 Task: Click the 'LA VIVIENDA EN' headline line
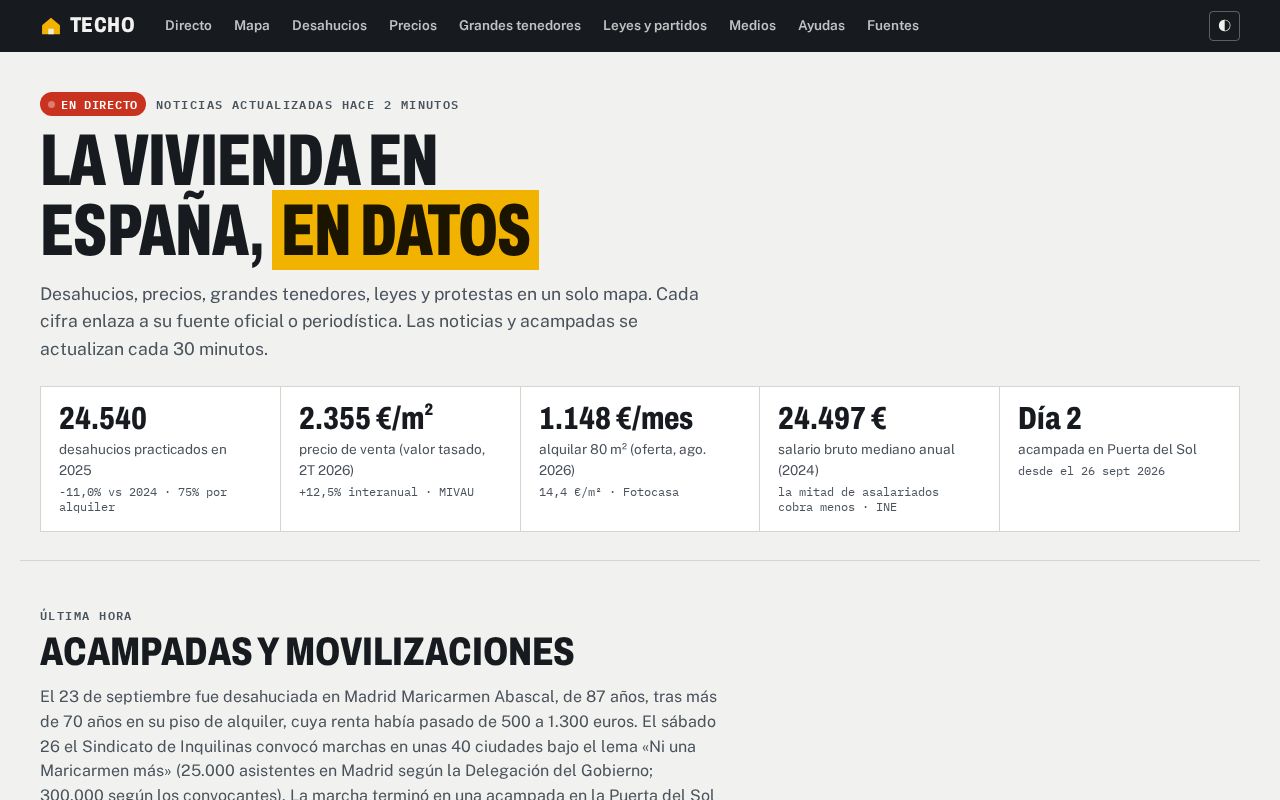click(239, 161)
